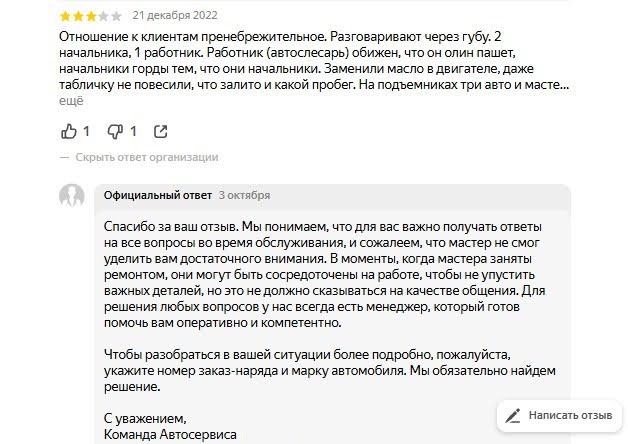This screenshot has height=444, width=628.
Task: Open the "Написать отзыв" button
Action: pos(558,415)
